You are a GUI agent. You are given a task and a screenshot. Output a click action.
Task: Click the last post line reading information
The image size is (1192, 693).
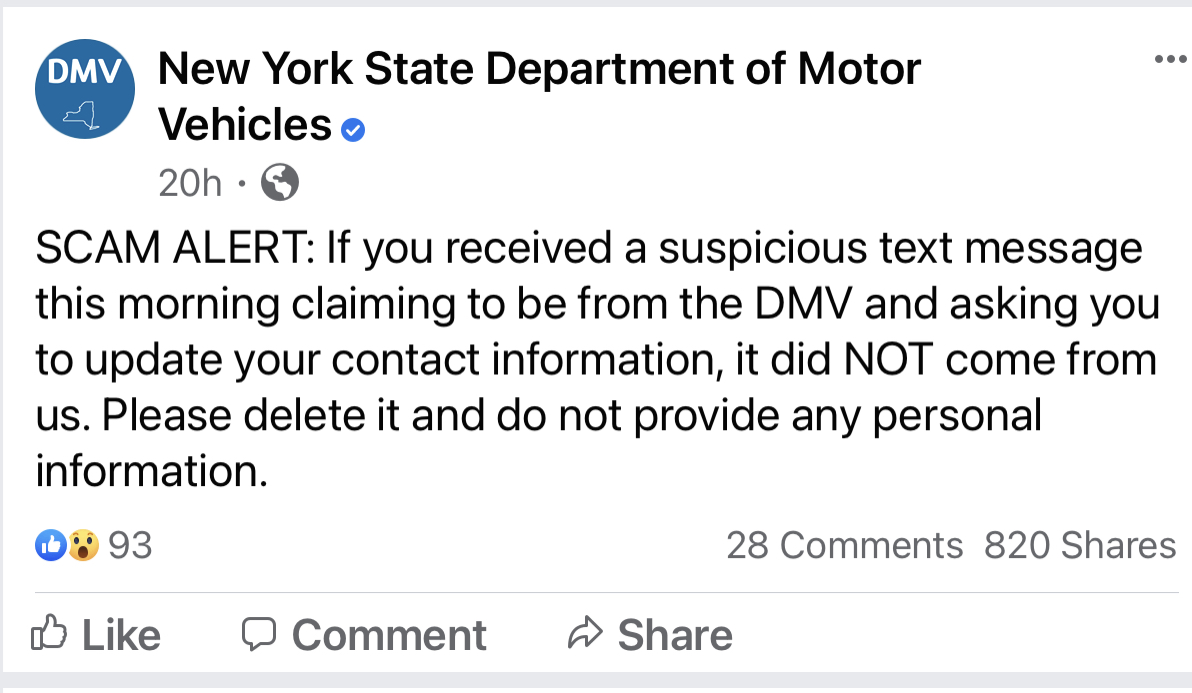click(x=153, y=470)
